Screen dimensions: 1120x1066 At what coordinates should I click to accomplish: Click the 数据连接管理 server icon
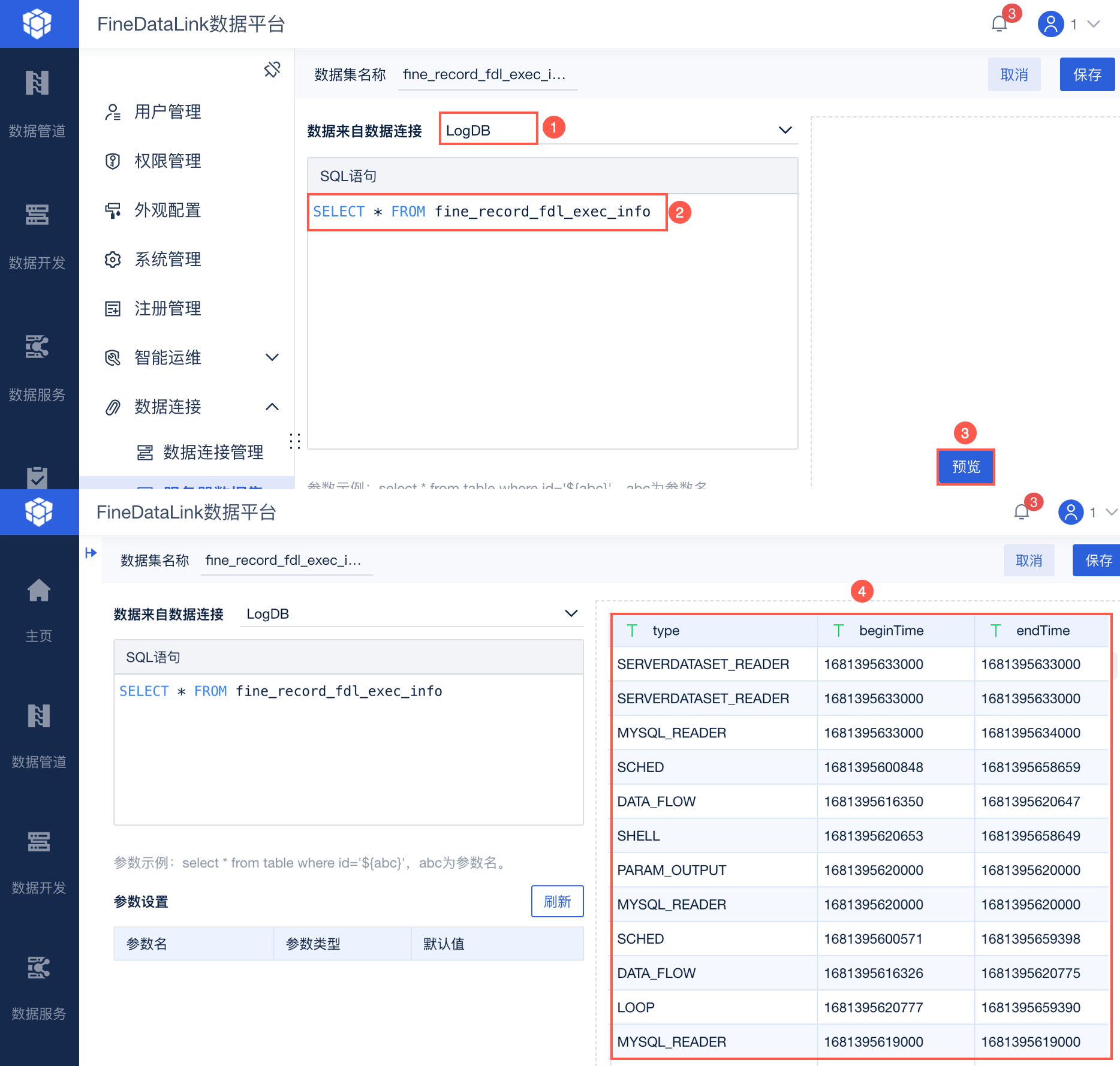[144, 453]
